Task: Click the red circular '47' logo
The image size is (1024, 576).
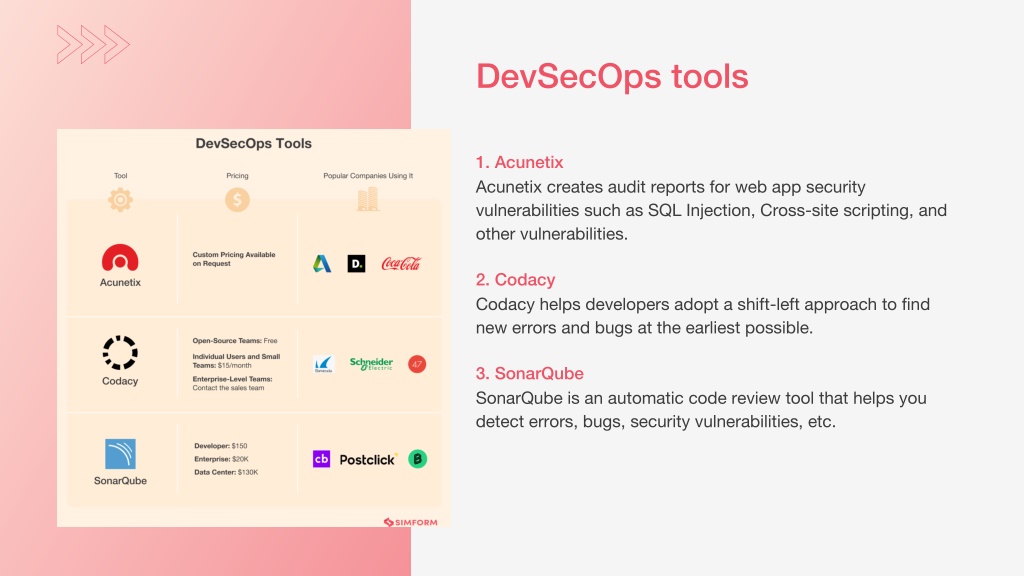Action: (417, 364)
